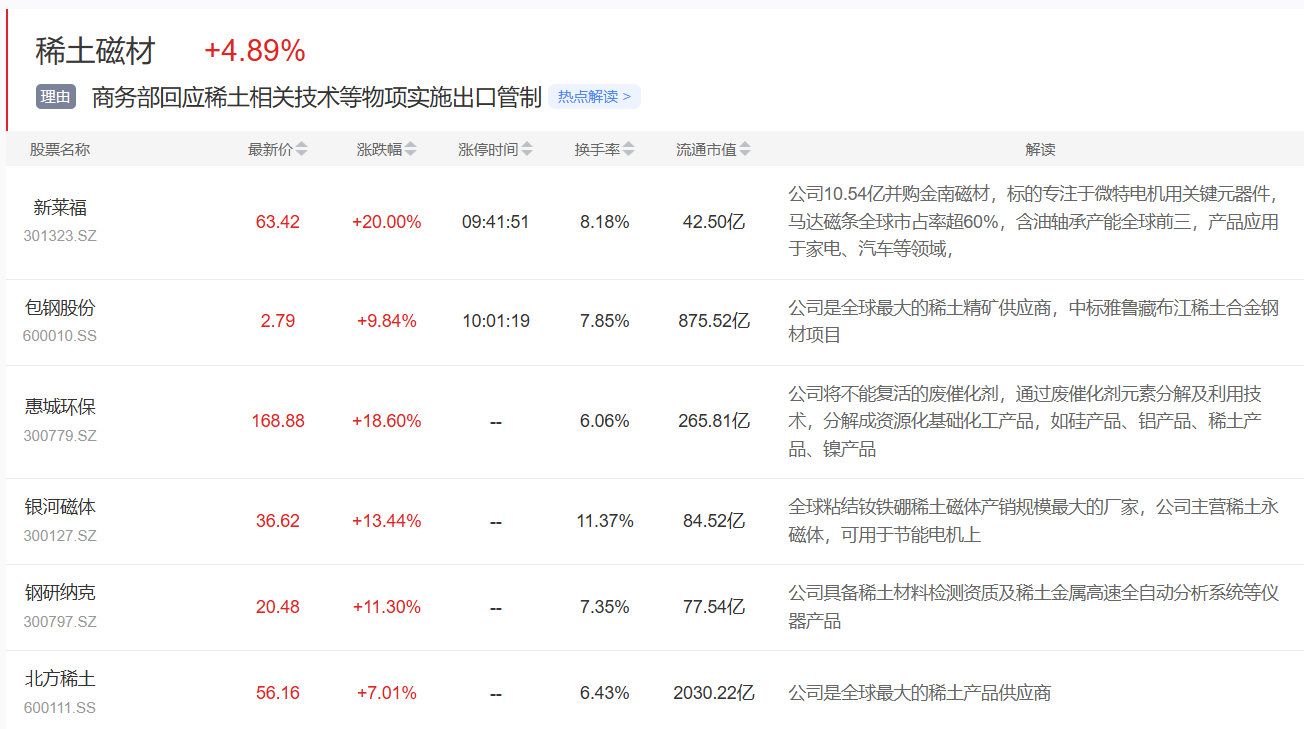The width and height of the screenshot is (1304, 729).
Task: Select the turnover rate 8.18%
Action: click(x=605, y=222)
